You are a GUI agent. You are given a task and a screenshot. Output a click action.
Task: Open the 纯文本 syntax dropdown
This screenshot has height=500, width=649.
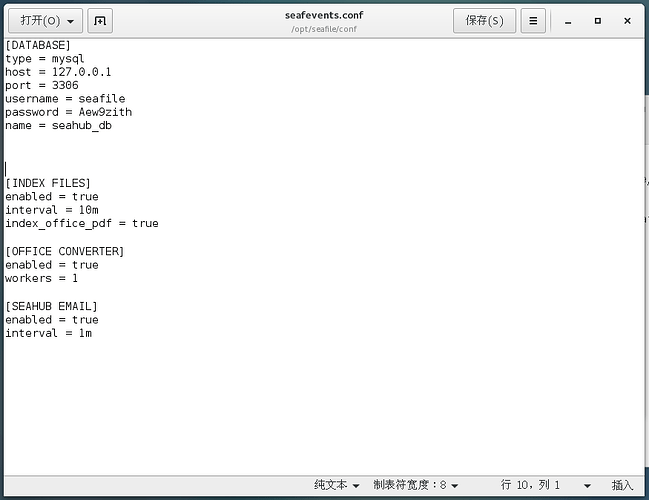(x=337, y=485)
